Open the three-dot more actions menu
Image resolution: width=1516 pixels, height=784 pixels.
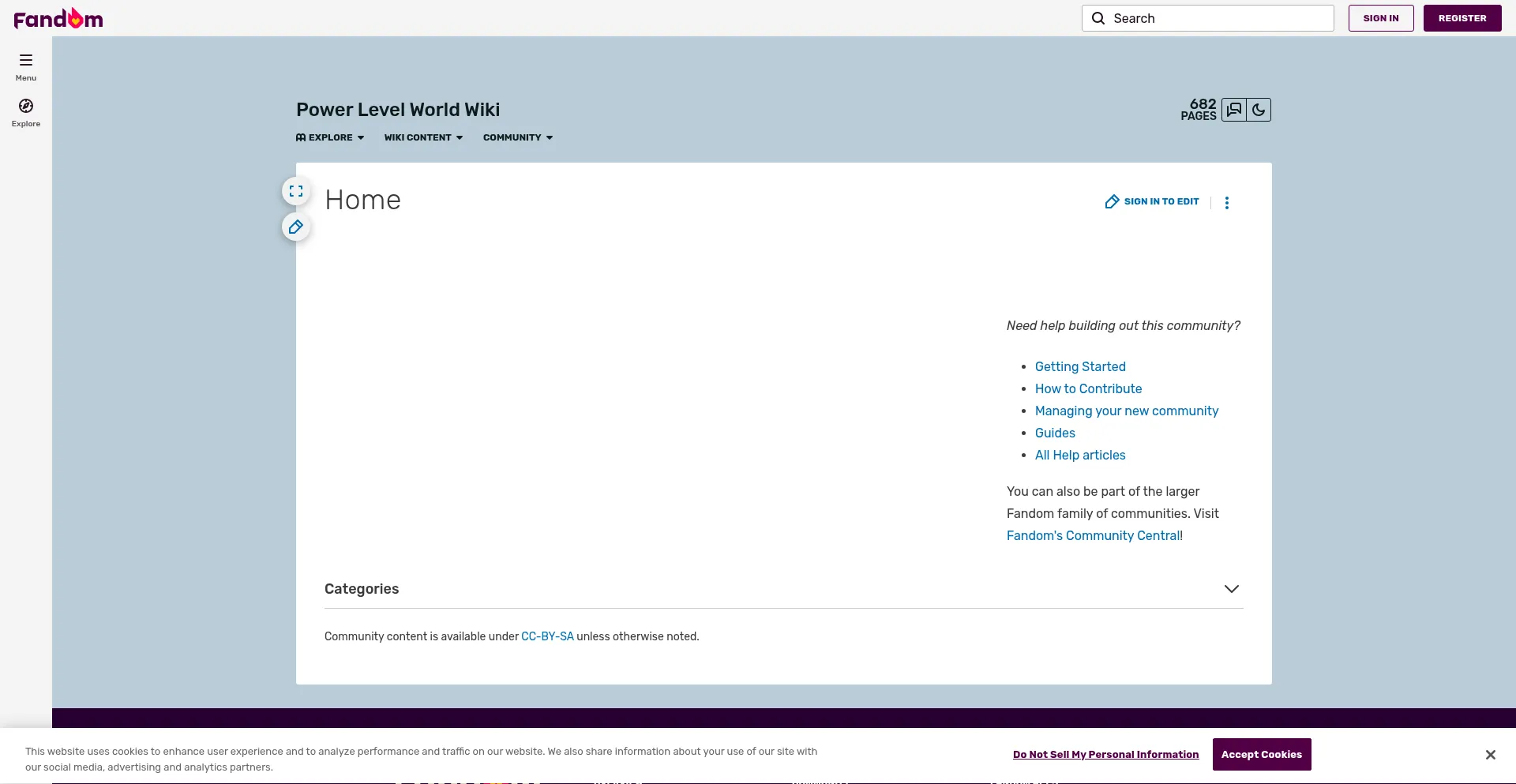pyautogui.click(x=1226, y=203)
